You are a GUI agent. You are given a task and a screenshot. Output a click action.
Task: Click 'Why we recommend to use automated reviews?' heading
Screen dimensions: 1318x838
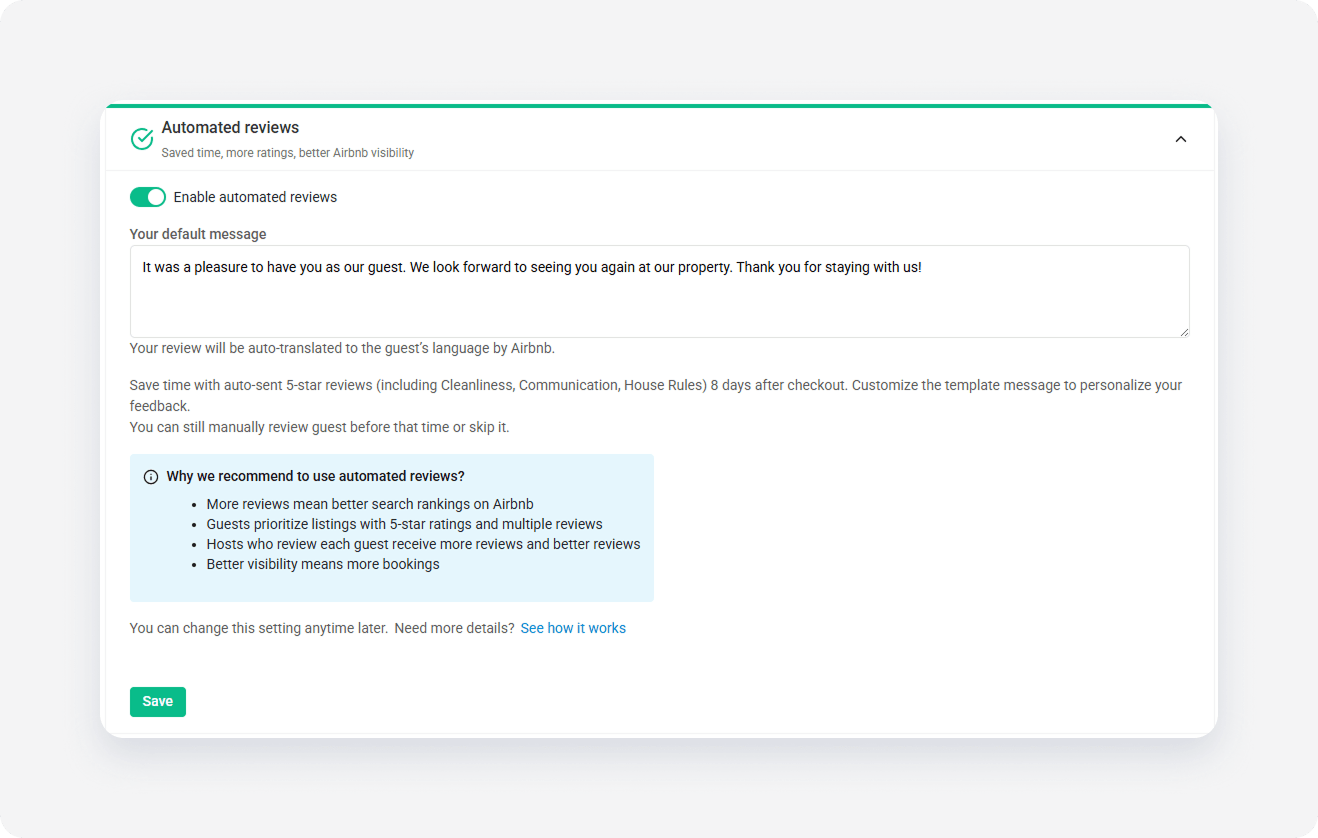click(x=316, y=476)
